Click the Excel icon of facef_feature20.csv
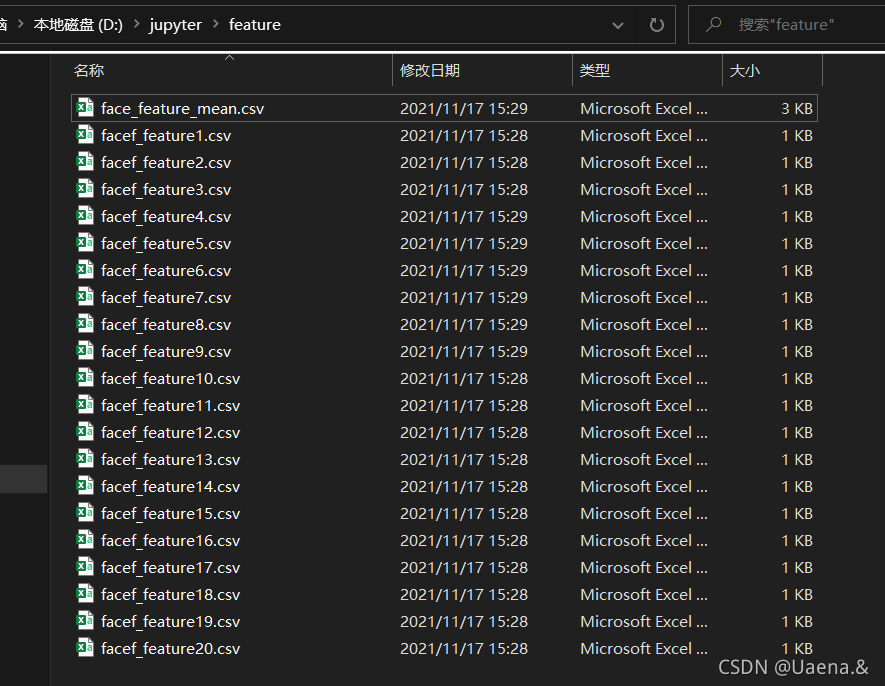The image size is (885, 686). (x=85, y=648)
